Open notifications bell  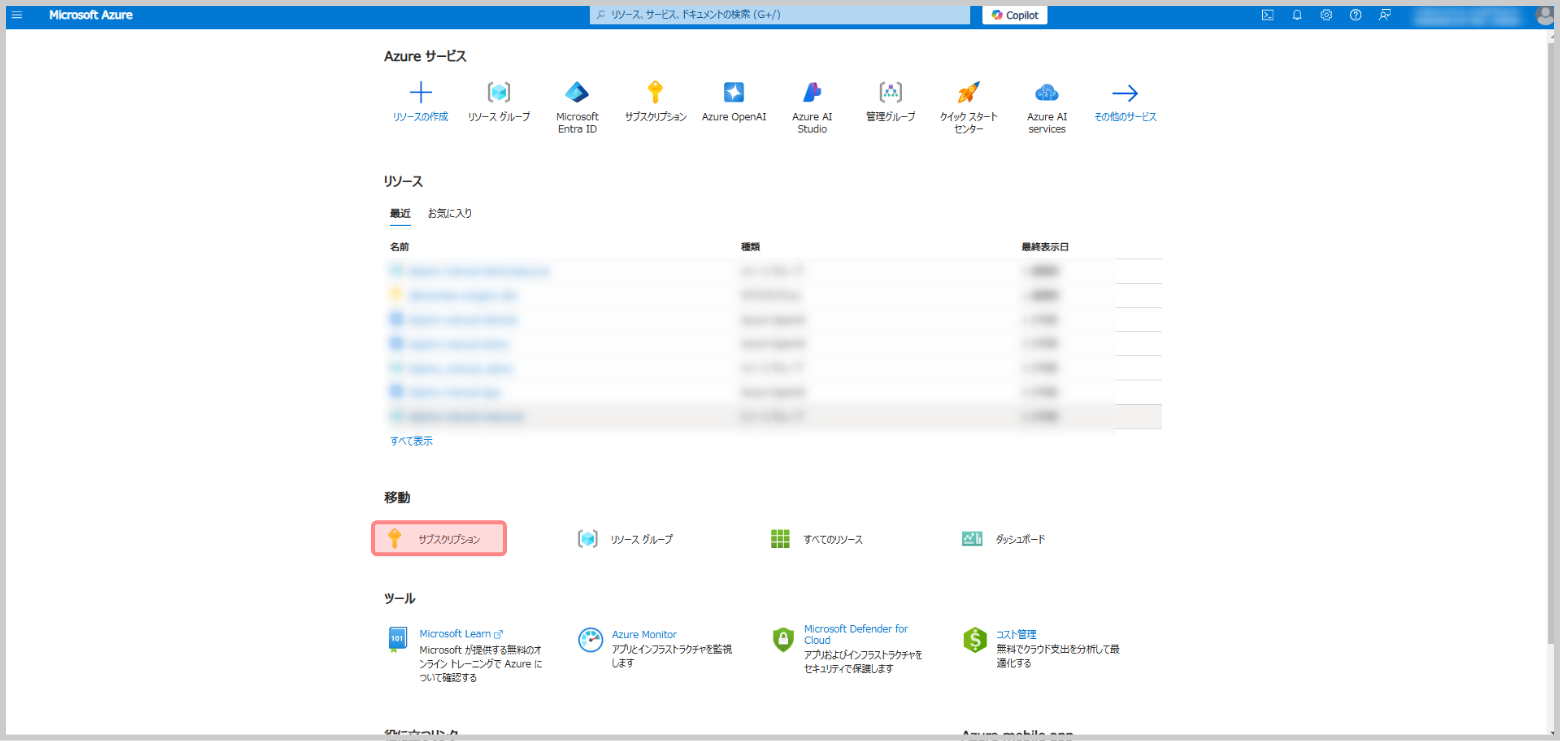1297,15
